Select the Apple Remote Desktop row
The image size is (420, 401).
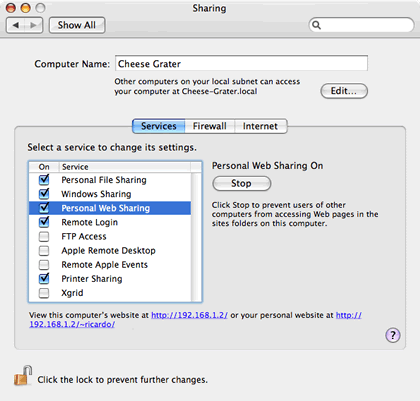[x=110, y=250]
